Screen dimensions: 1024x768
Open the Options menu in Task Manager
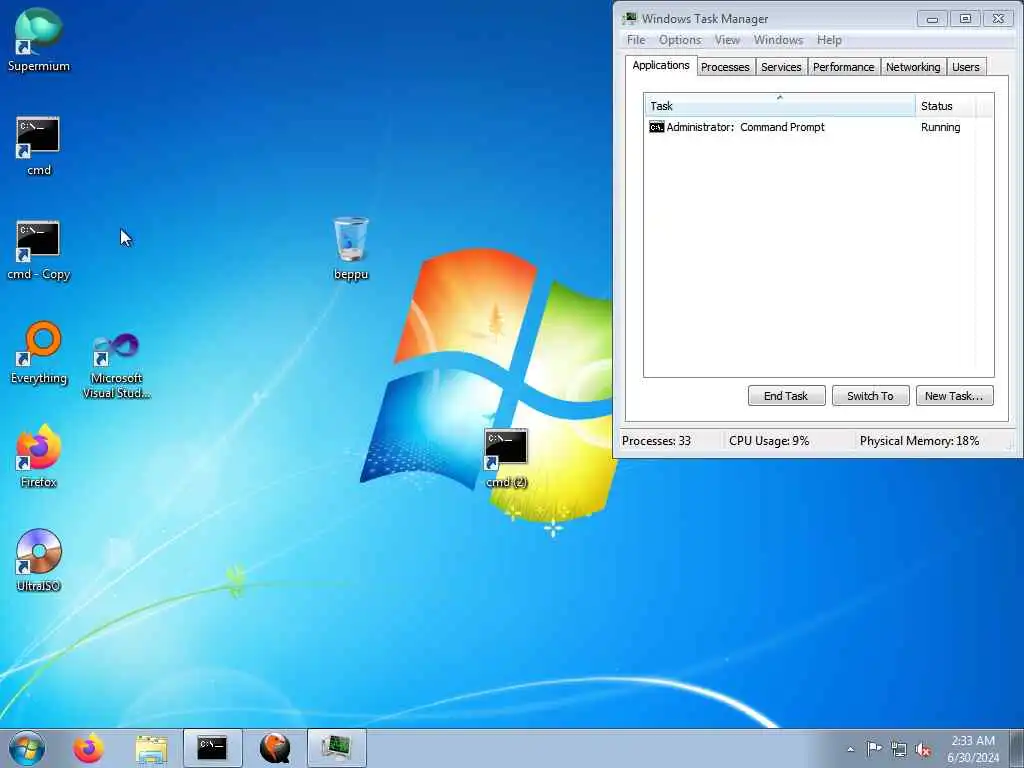(x=680, y=40)
